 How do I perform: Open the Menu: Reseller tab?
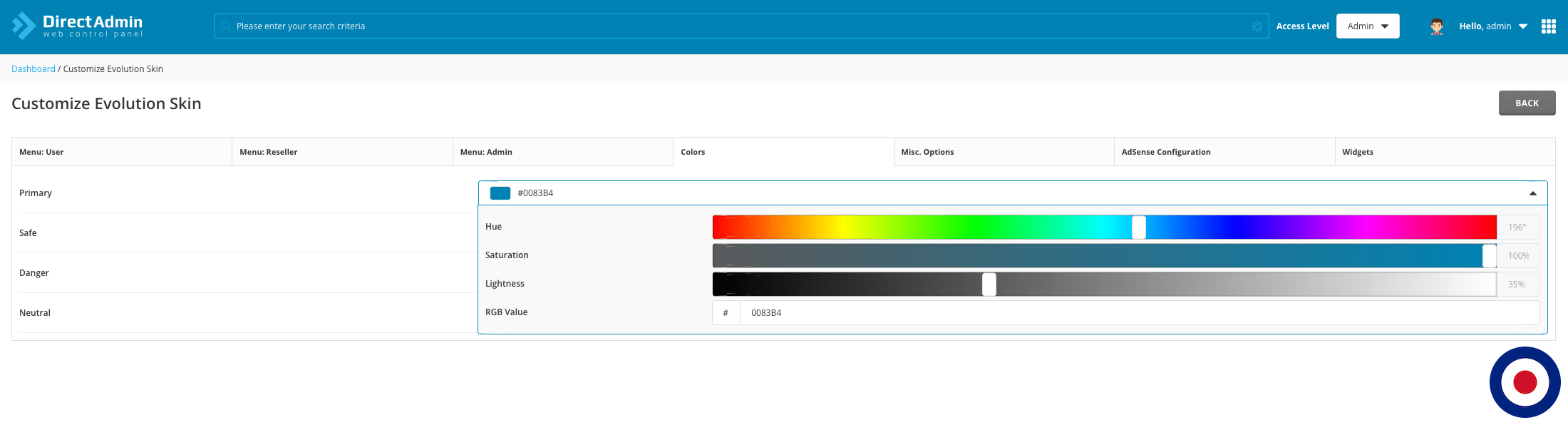point(342,152)
